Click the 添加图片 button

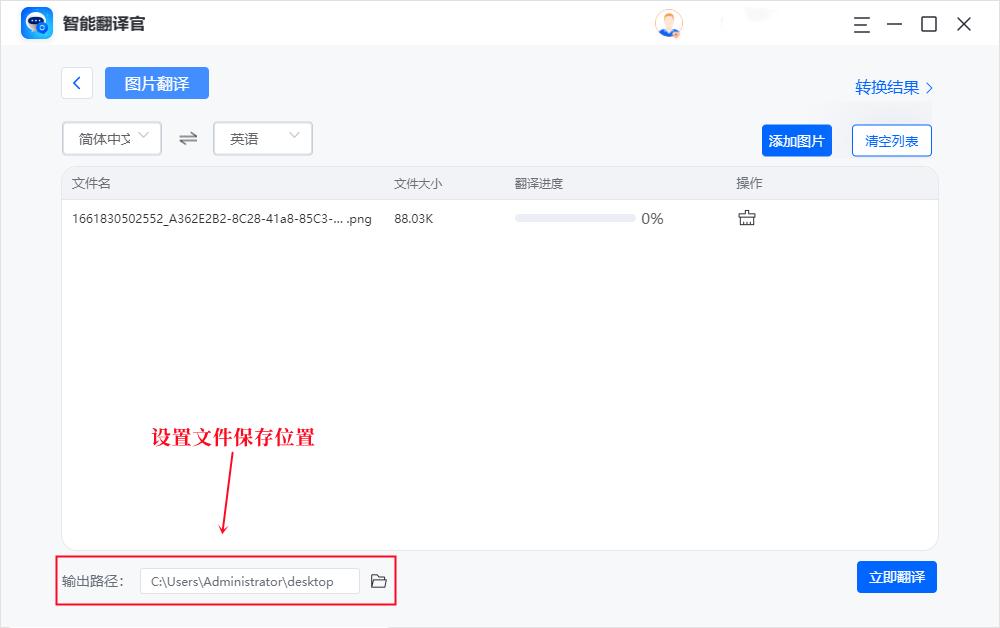(797, 140)
